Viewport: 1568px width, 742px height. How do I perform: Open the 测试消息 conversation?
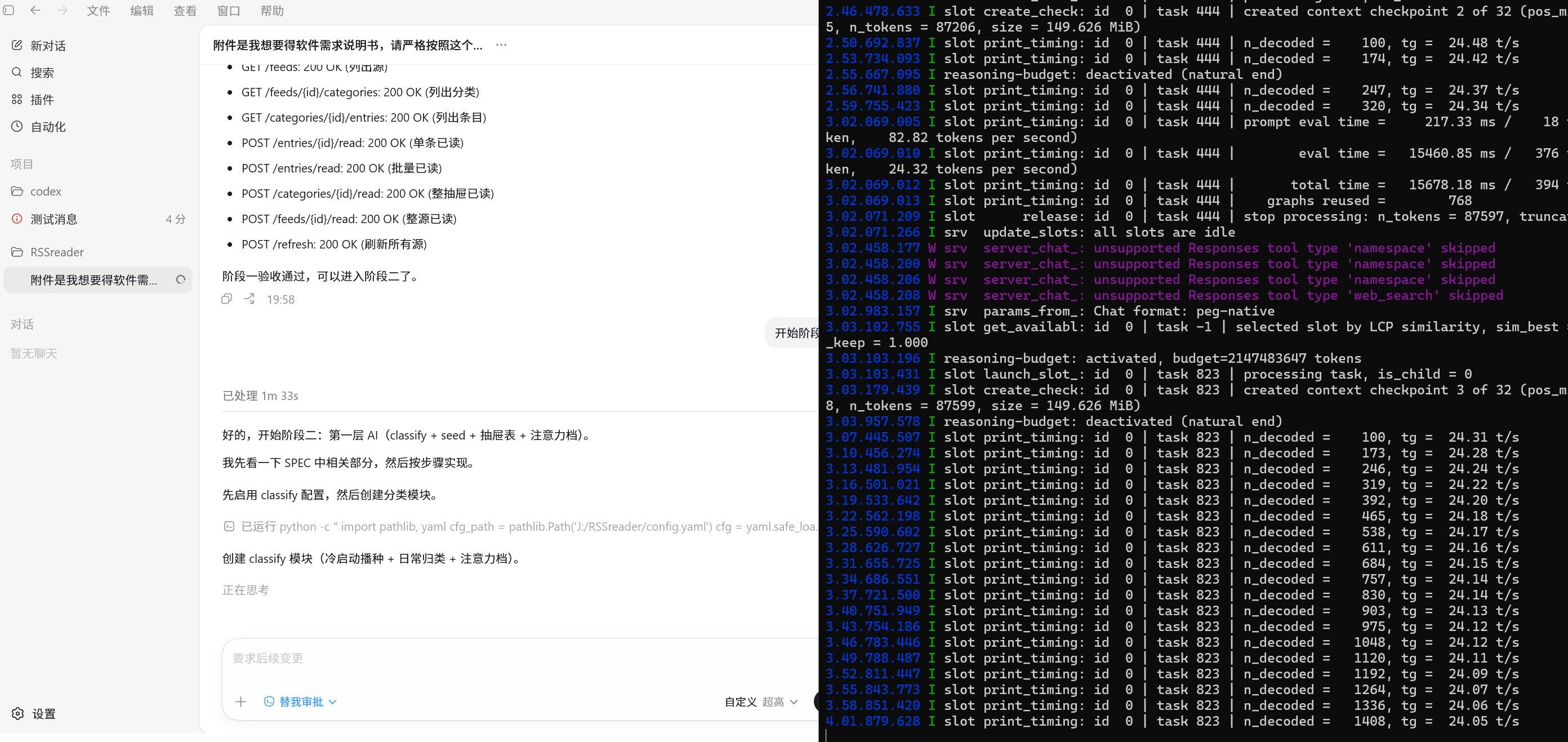pos(98,219)
